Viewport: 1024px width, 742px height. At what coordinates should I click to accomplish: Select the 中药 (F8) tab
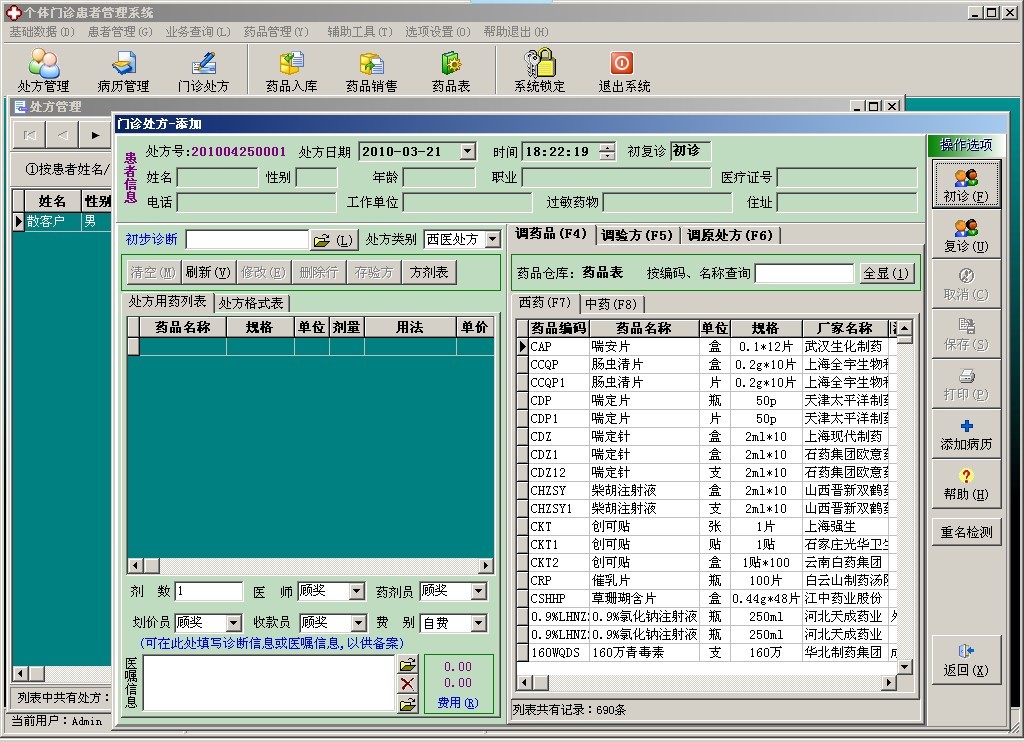611,303
